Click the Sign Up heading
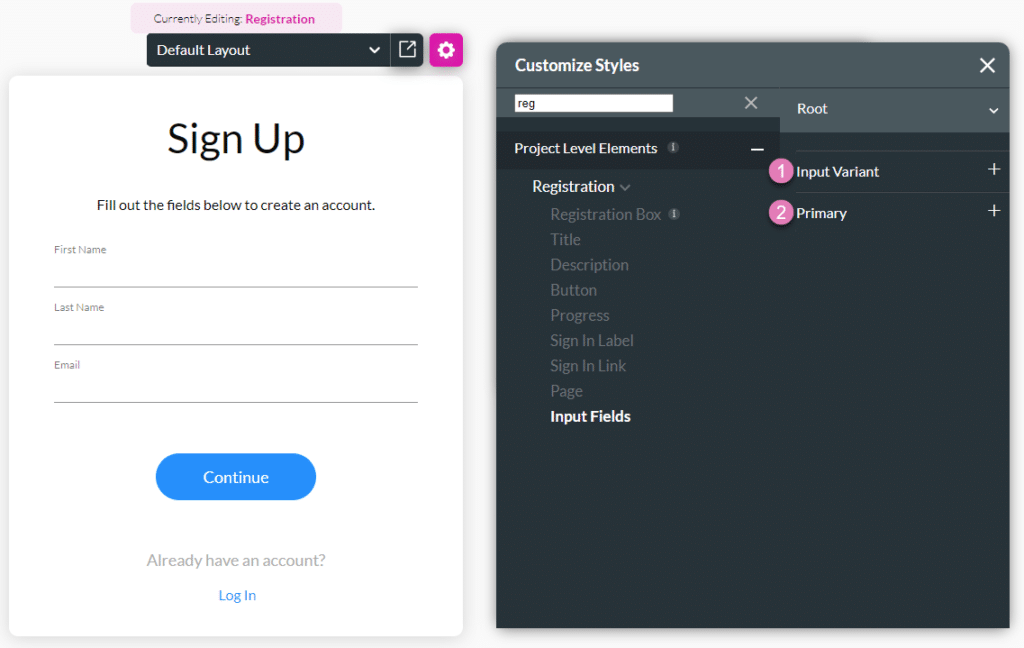Image resolution: width=1024 pixels, height=648 pixels. [x=236, y=139]
